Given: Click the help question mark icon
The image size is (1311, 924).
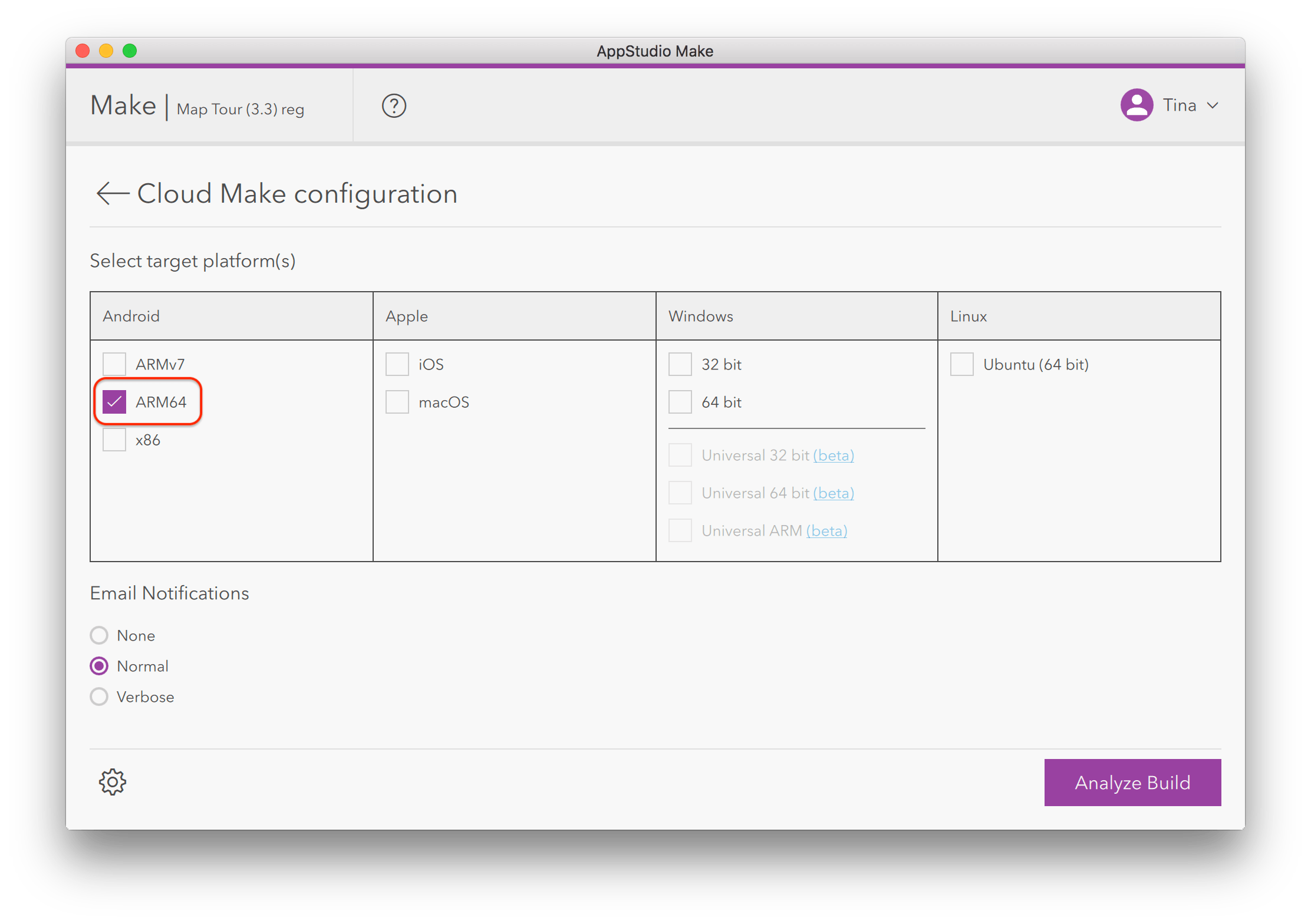Looking at the screenshot, I should (394, 105).
